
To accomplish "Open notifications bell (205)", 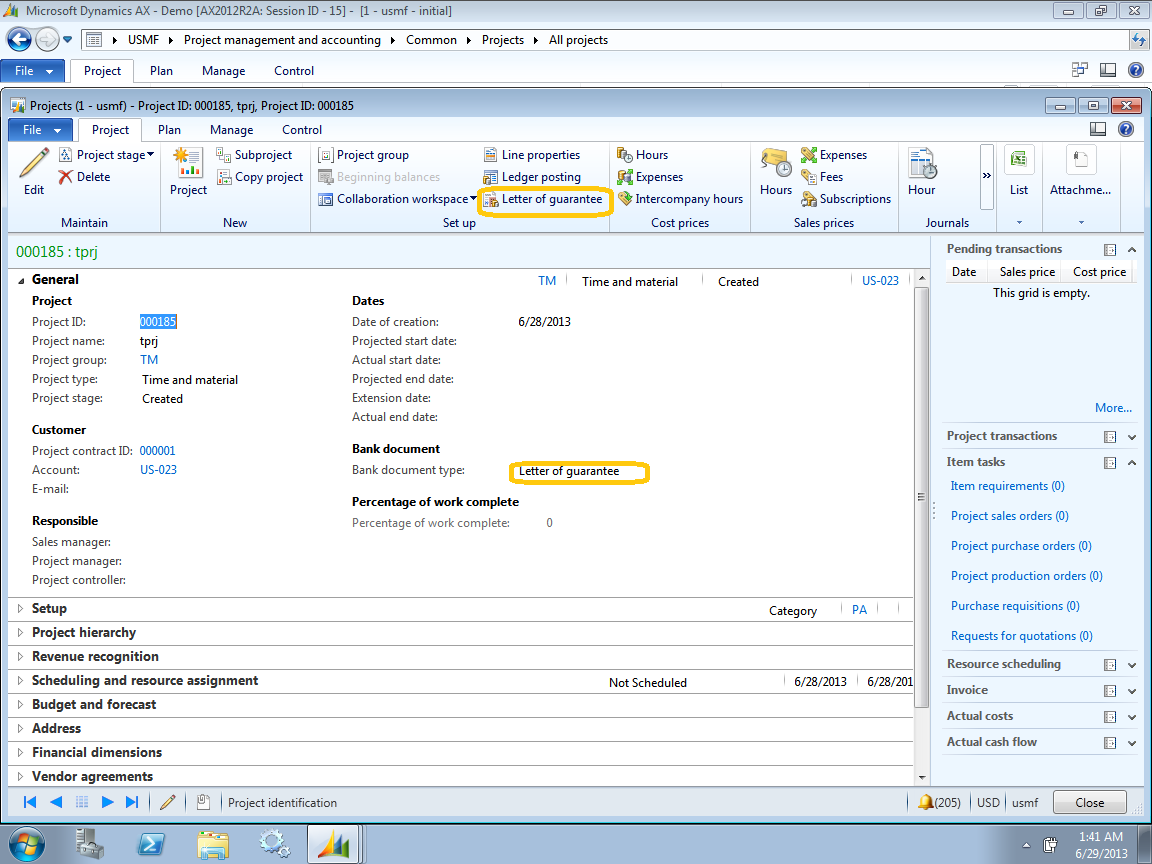I will coord(938,803).
